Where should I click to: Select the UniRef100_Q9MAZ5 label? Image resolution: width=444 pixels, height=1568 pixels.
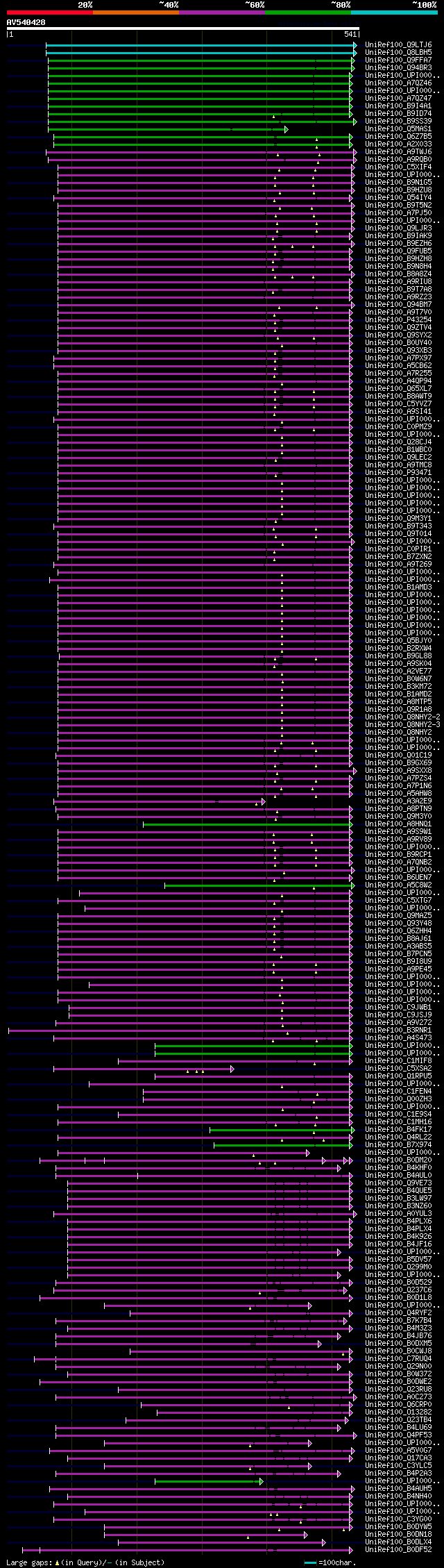(398, 915)
